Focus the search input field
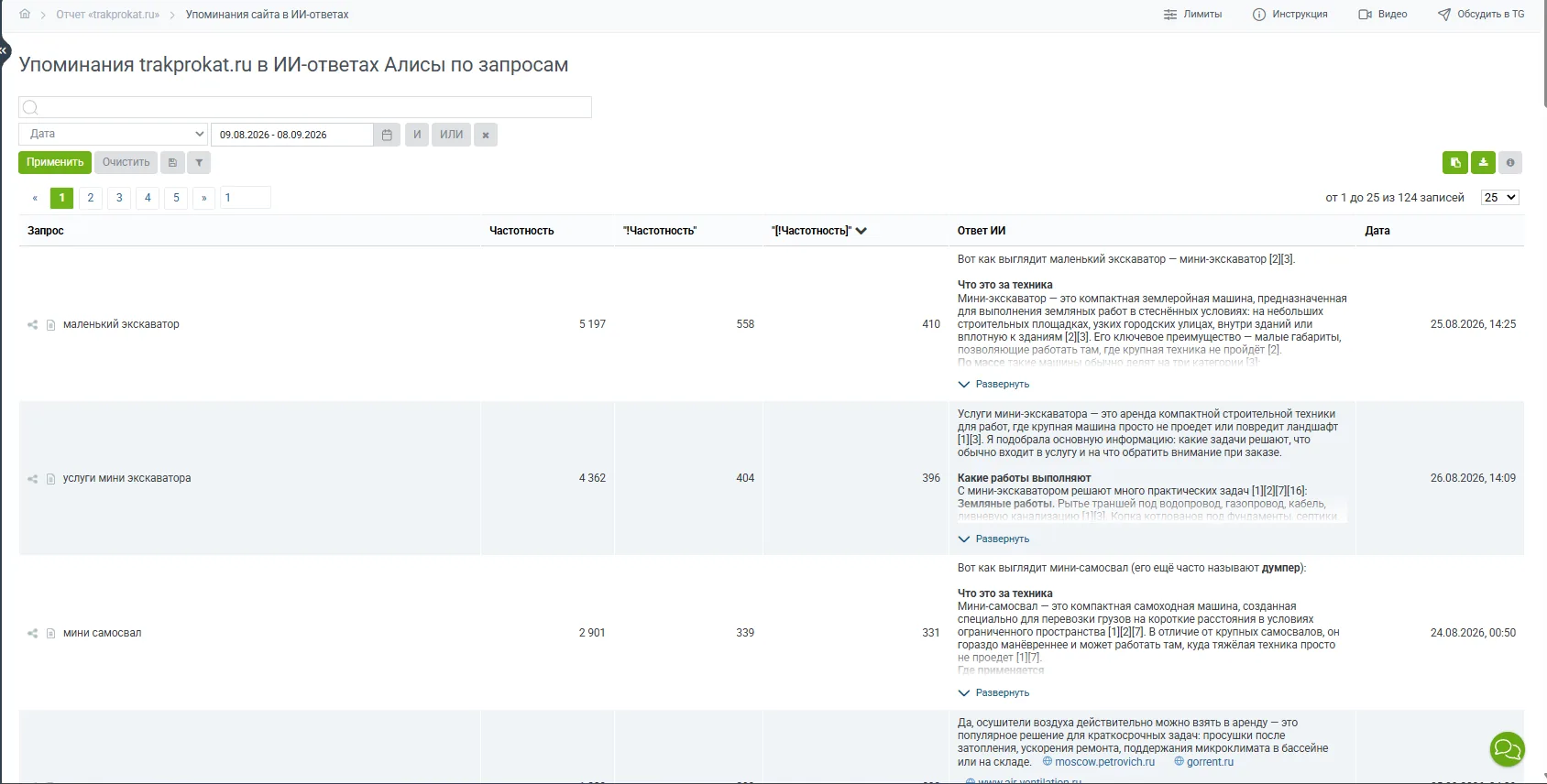Screen dimensions: 1547x784 tap(305, 107)
